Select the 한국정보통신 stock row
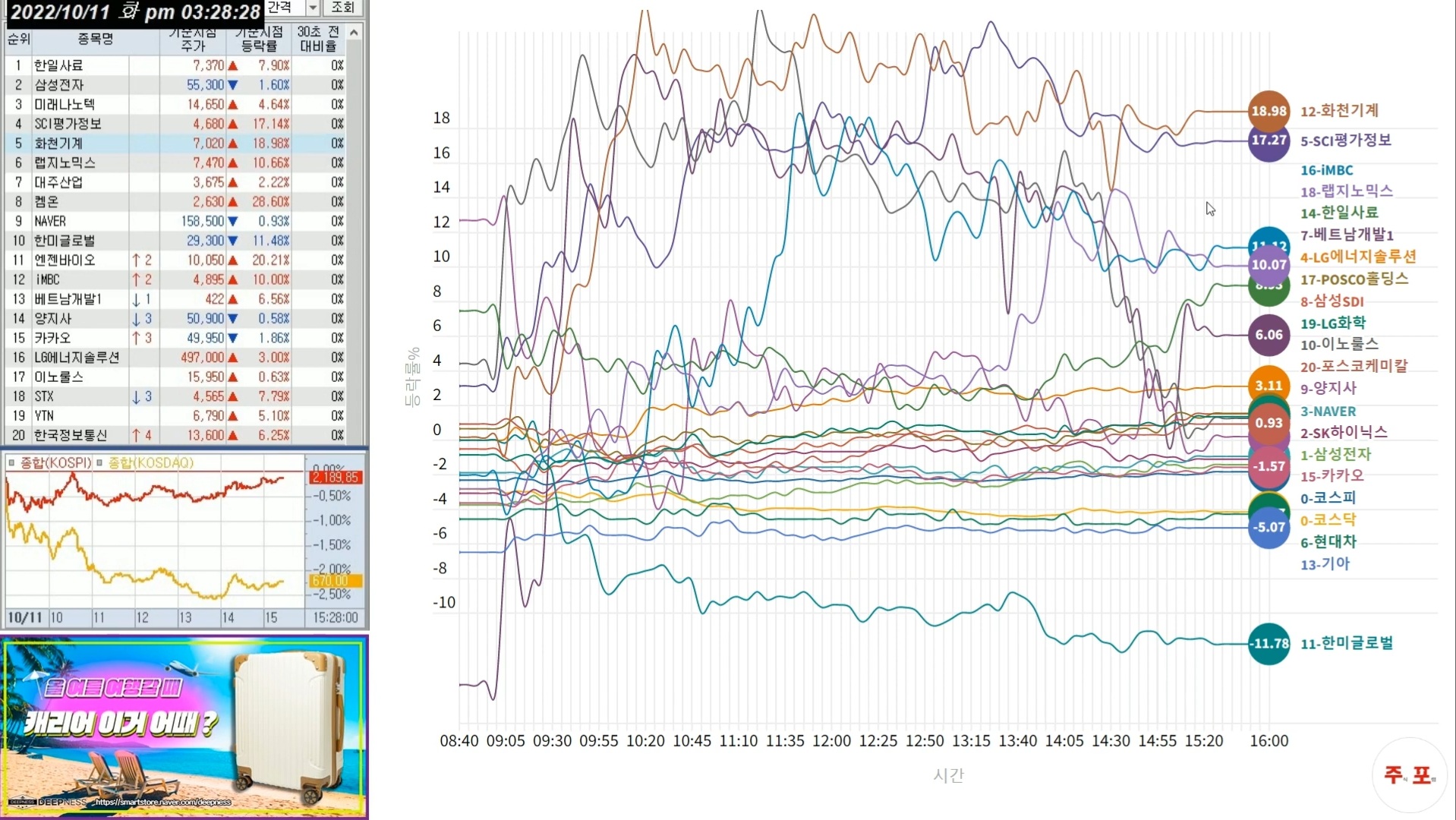The width and height of the screenshot is (1456, 820). pyautogui.click(x=175, y=436)
